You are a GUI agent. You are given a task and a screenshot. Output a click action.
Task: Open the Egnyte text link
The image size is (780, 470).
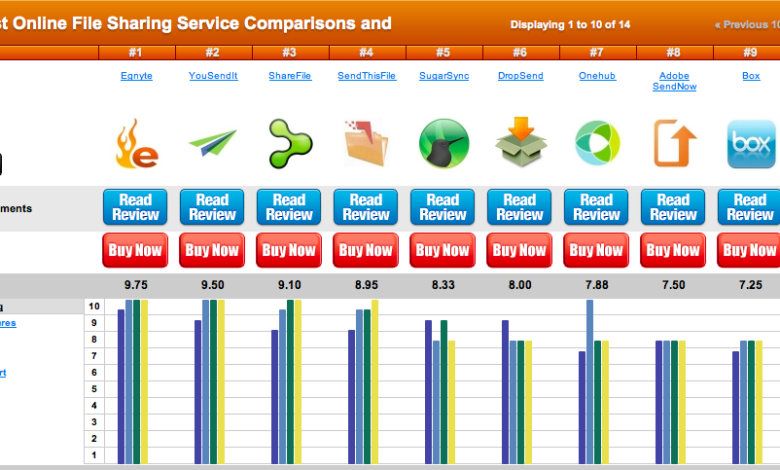coord(136,76)
